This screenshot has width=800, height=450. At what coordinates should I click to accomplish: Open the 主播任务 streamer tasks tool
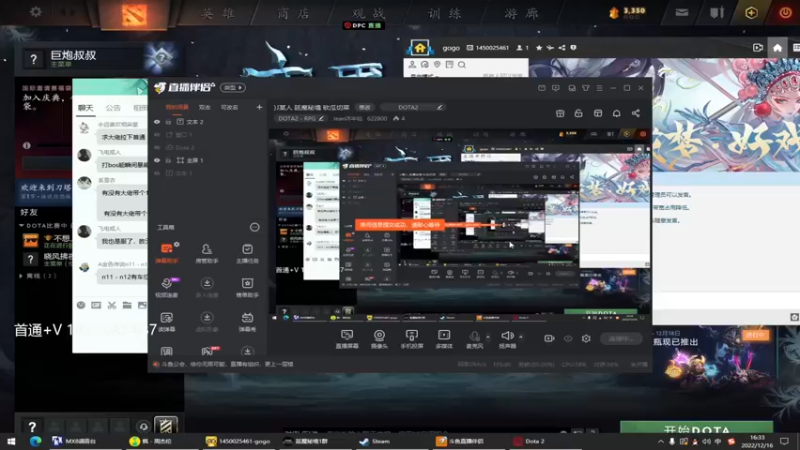point(247,253)
